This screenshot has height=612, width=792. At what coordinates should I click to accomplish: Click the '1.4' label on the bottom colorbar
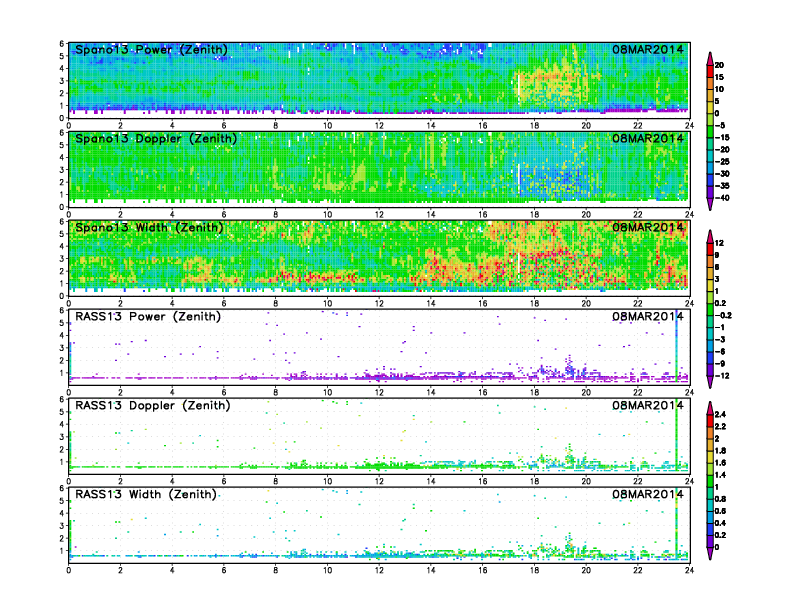(720, 475)
